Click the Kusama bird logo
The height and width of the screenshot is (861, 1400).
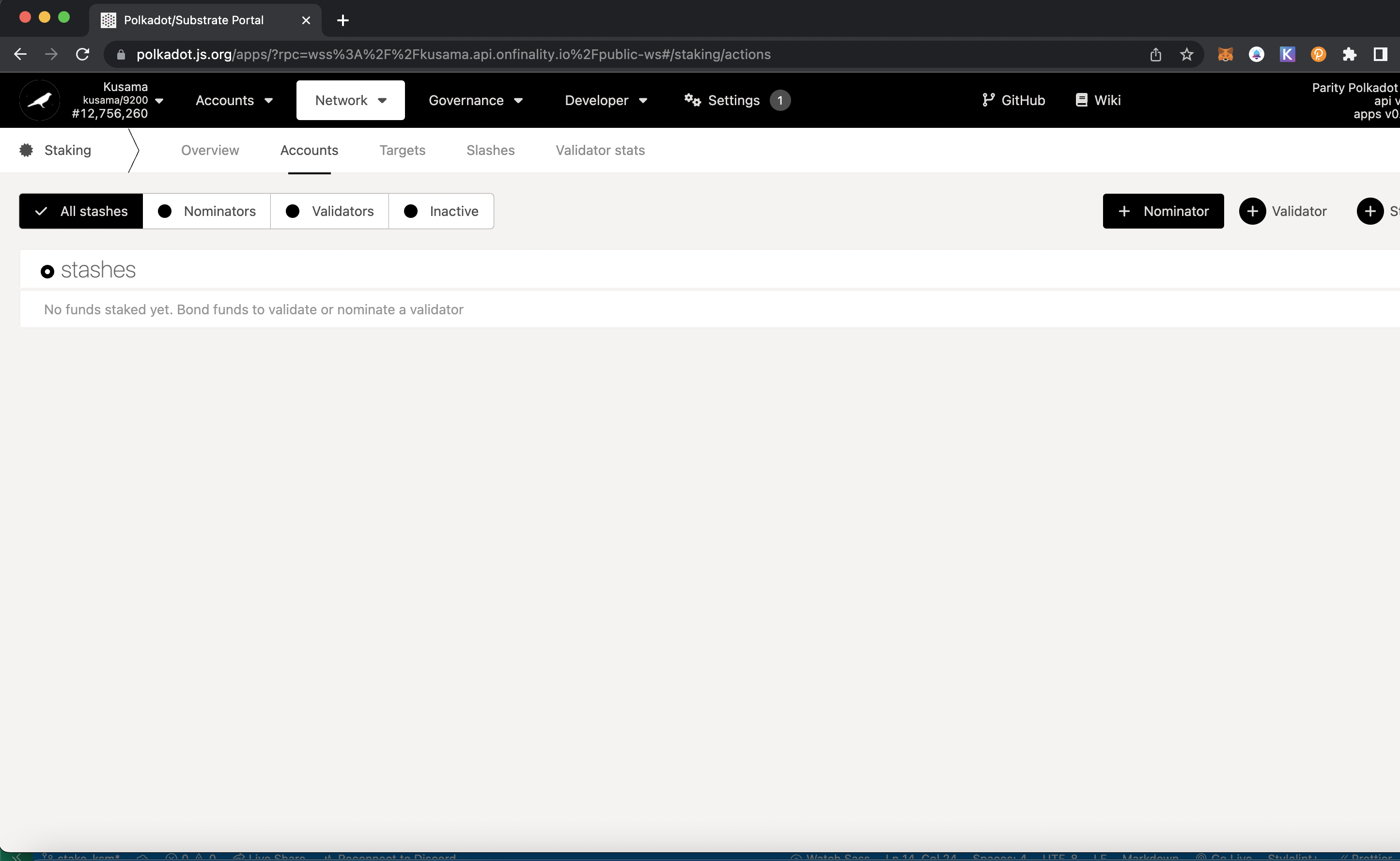[x=40, y=100]
